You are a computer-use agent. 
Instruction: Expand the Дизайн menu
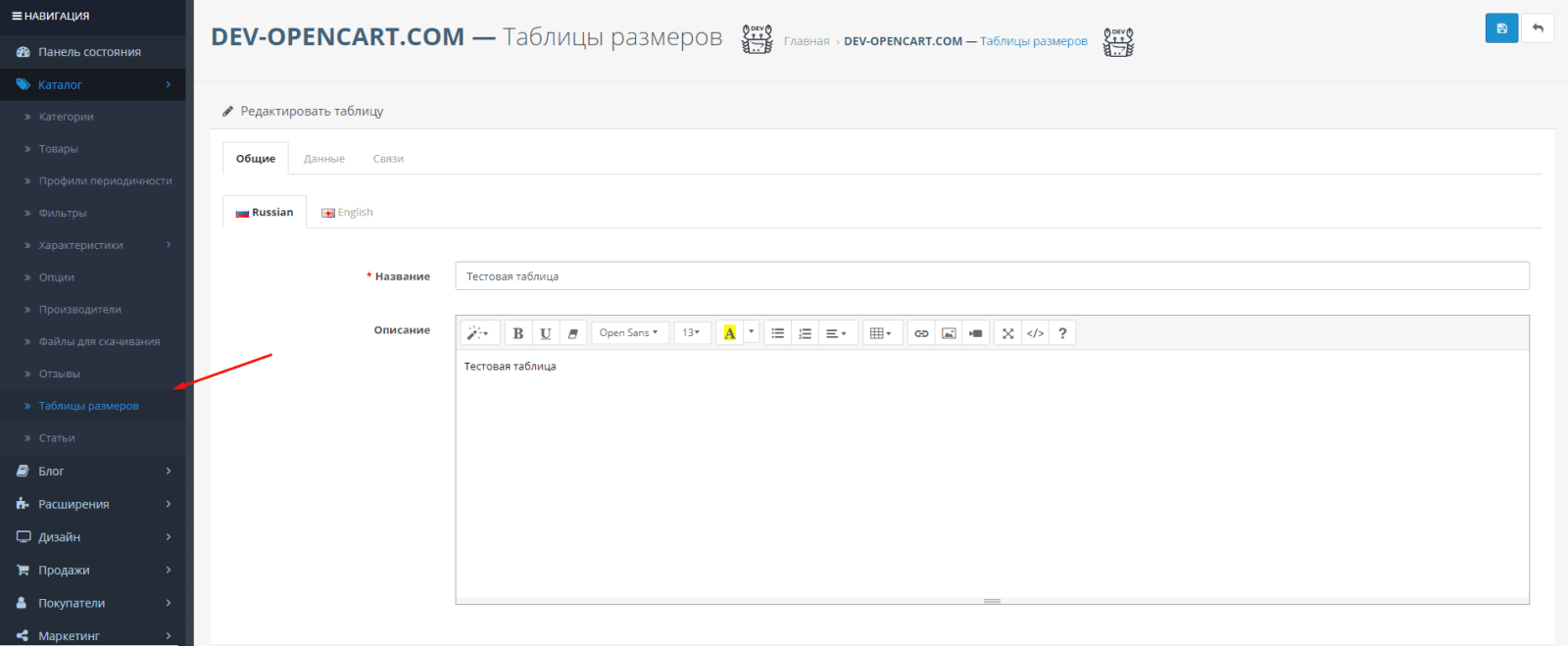pyautogui.click(x=93, y=537)
